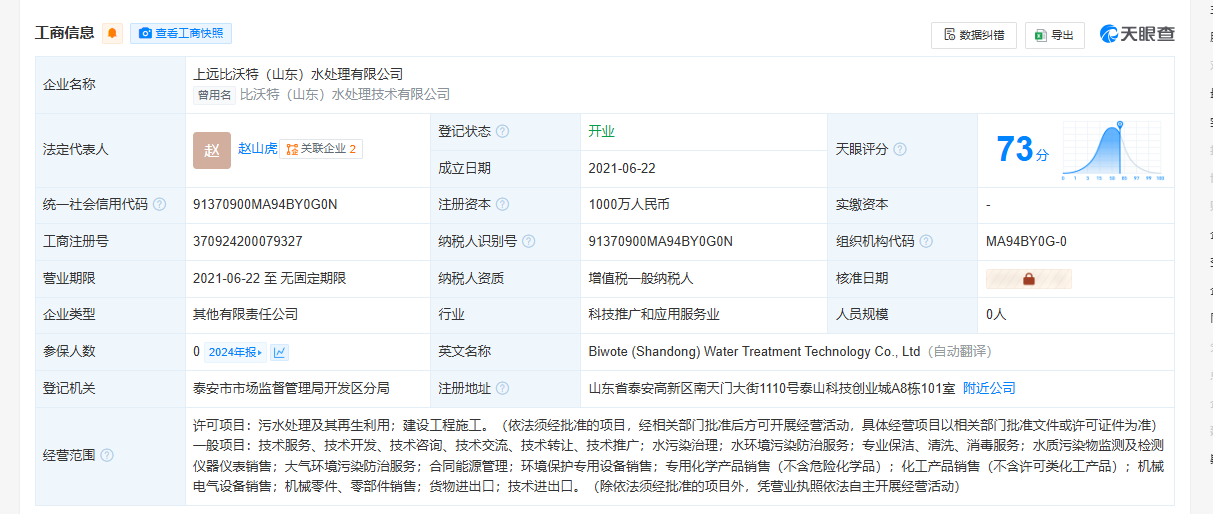
Task: Export data with 导出 button
Action: point(1054,35)
